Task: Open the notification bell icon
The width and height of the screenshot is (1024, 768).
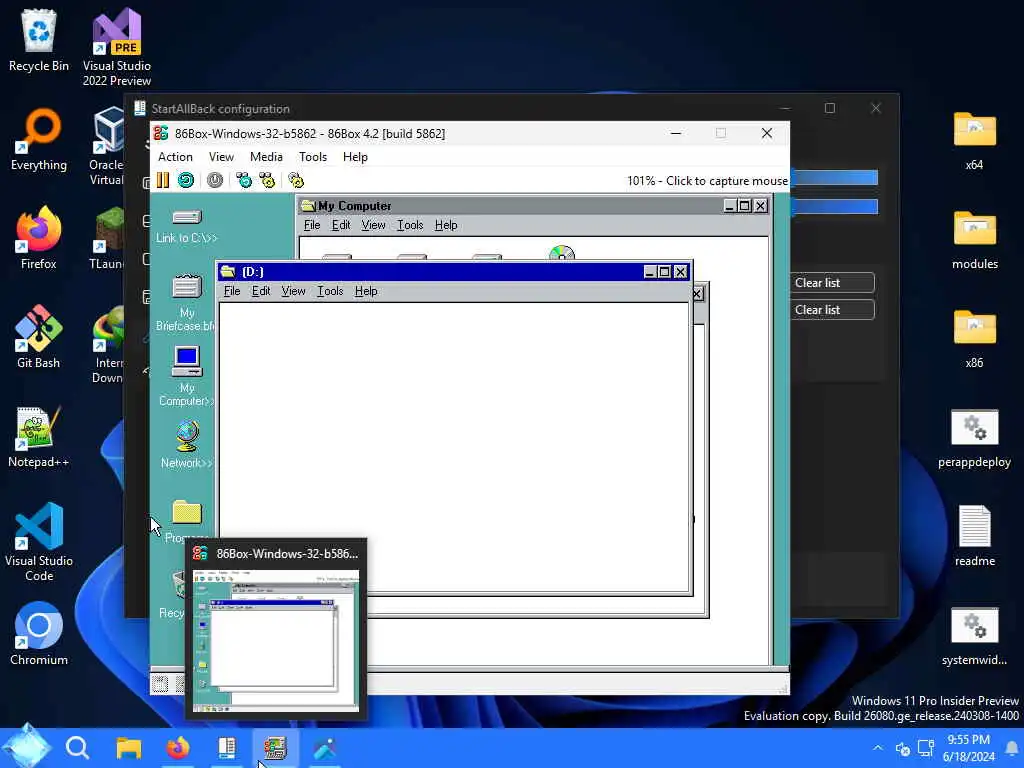Action: click(x=1012, y=748)
